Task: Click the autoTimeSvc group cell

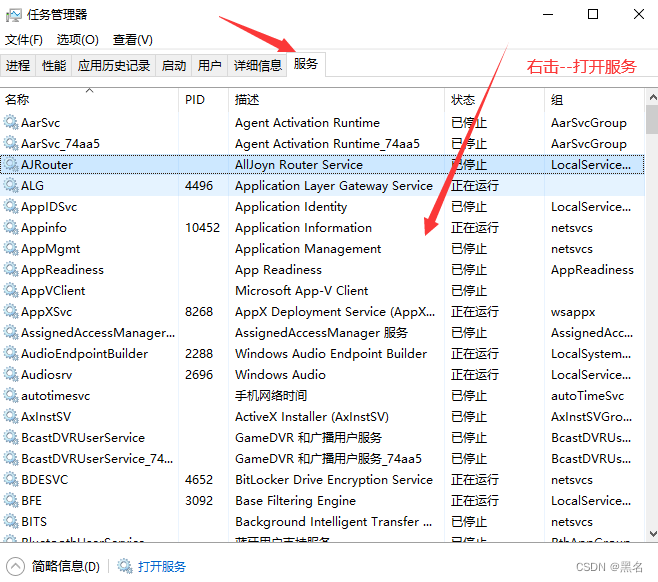Action: [x=587, y=395]
